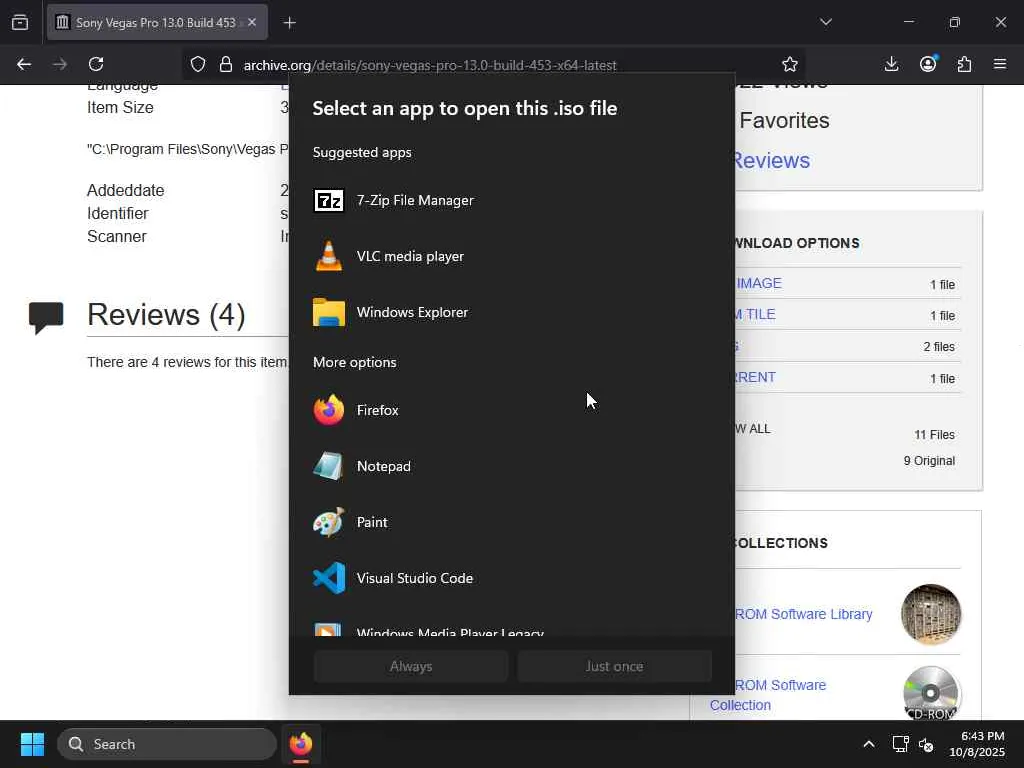1024x768 pixels.
Task: Click the Addeddate label
Action: [125, 191]
